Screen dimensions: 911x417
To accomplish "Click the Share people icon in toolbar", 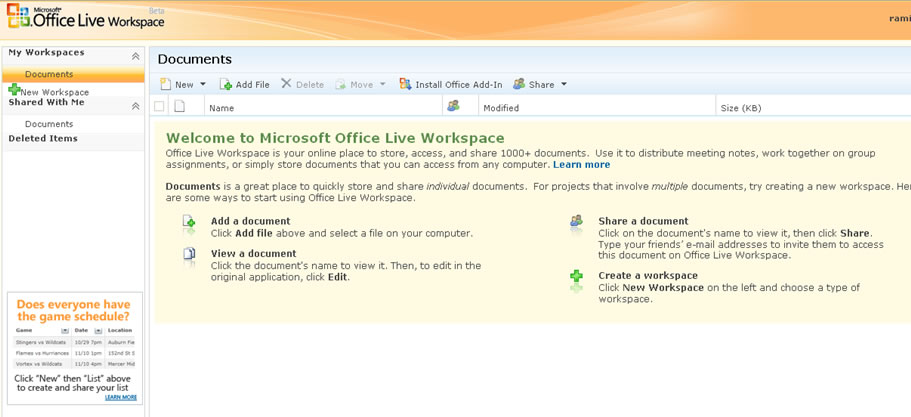I will pyautogui.click(x=519, y=84).
